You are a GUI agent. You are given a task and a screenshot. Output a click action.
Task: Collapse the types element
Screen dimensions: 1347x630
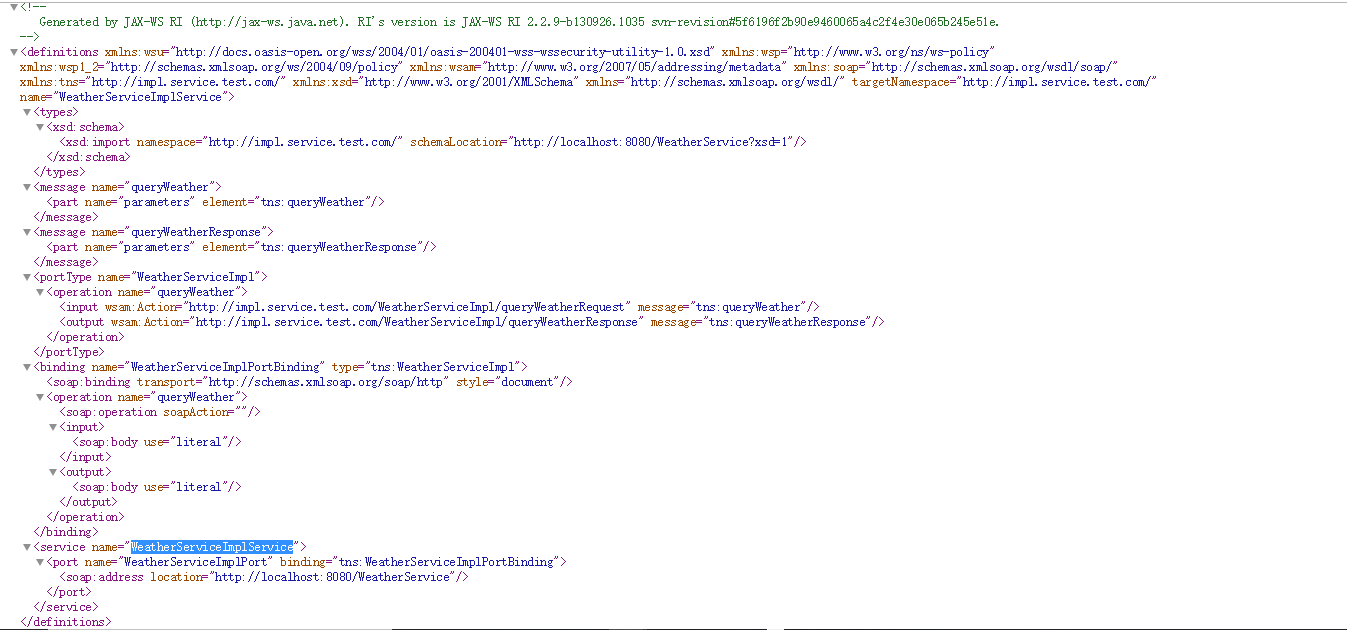[x=26, y=111]
